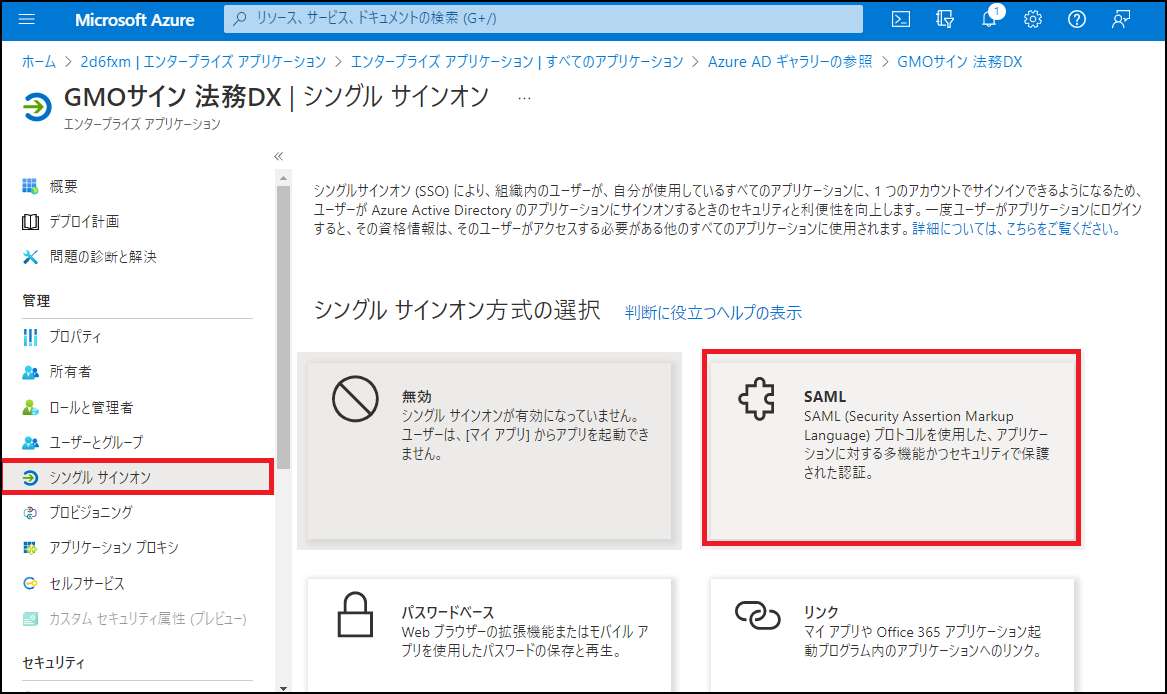
Task: Click the プロビジョニング sync icon
Action: (x=30, y=512)
